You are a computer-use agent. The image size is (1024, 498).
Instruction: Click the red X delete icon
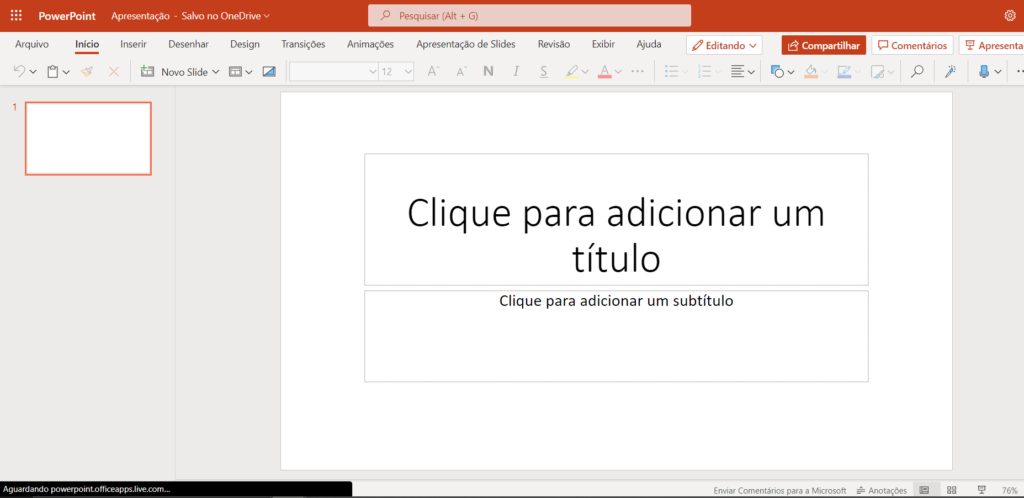(114, 72)
